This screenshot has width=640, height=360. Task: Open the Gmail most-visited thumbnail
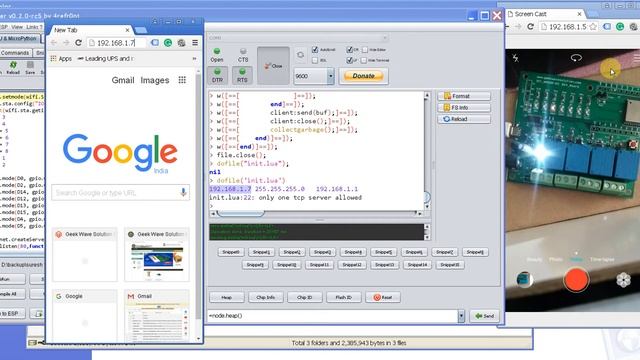coord(157,315)
